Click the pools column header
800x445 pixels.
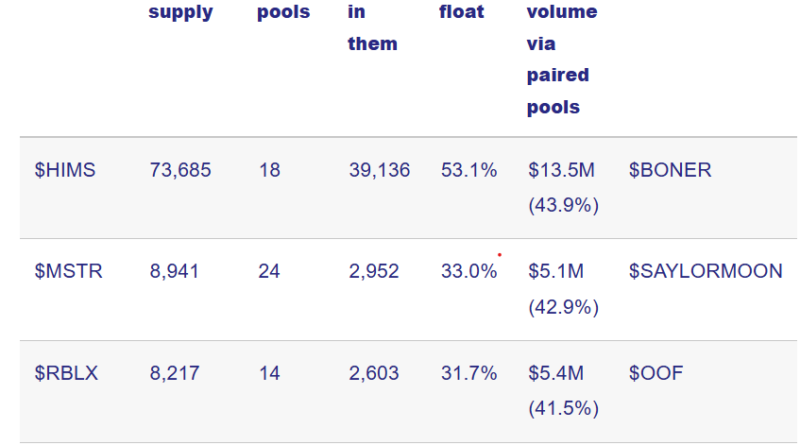(283, 12)
